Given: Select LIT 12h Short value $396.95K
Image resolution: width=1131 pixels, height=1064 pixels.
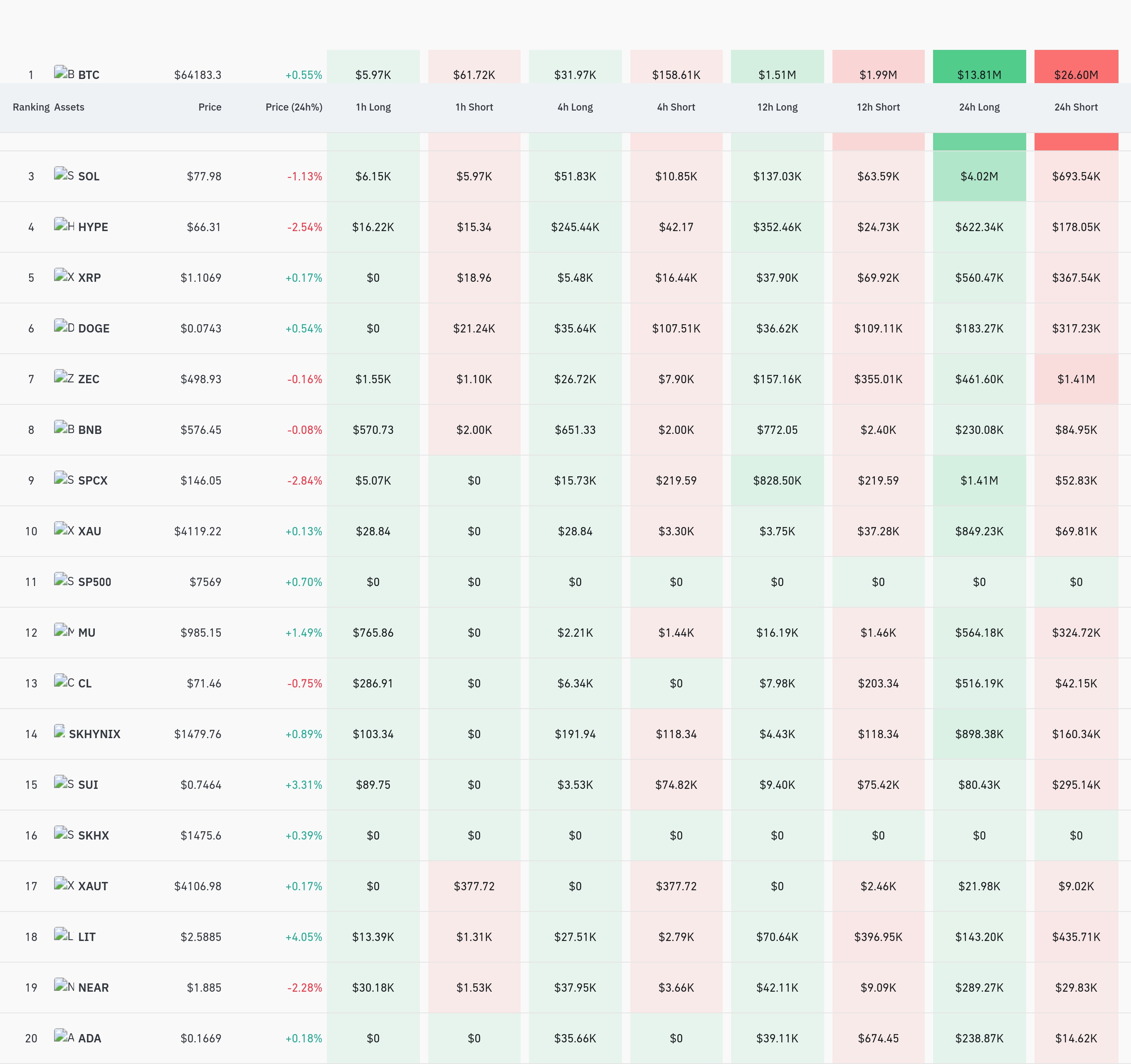Looking at the screenshot, I should tap(878, 937).
